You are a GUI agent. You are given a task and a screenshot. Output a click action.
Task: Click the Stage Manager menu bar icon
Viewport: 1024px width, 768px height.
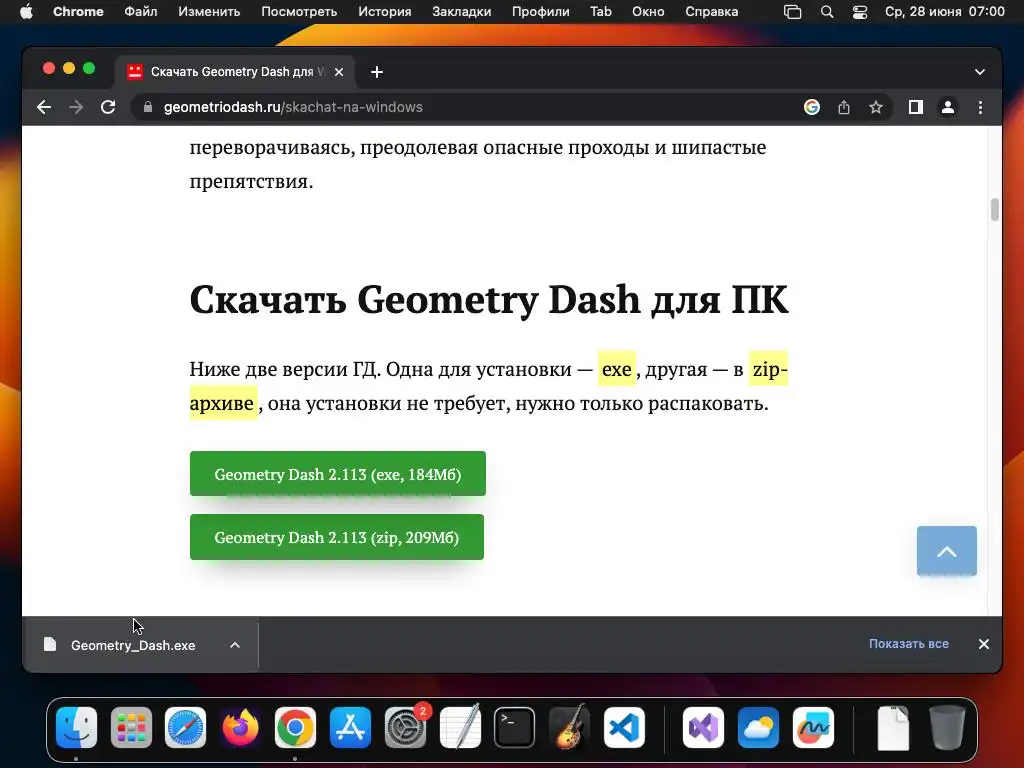tap(793, 12)
